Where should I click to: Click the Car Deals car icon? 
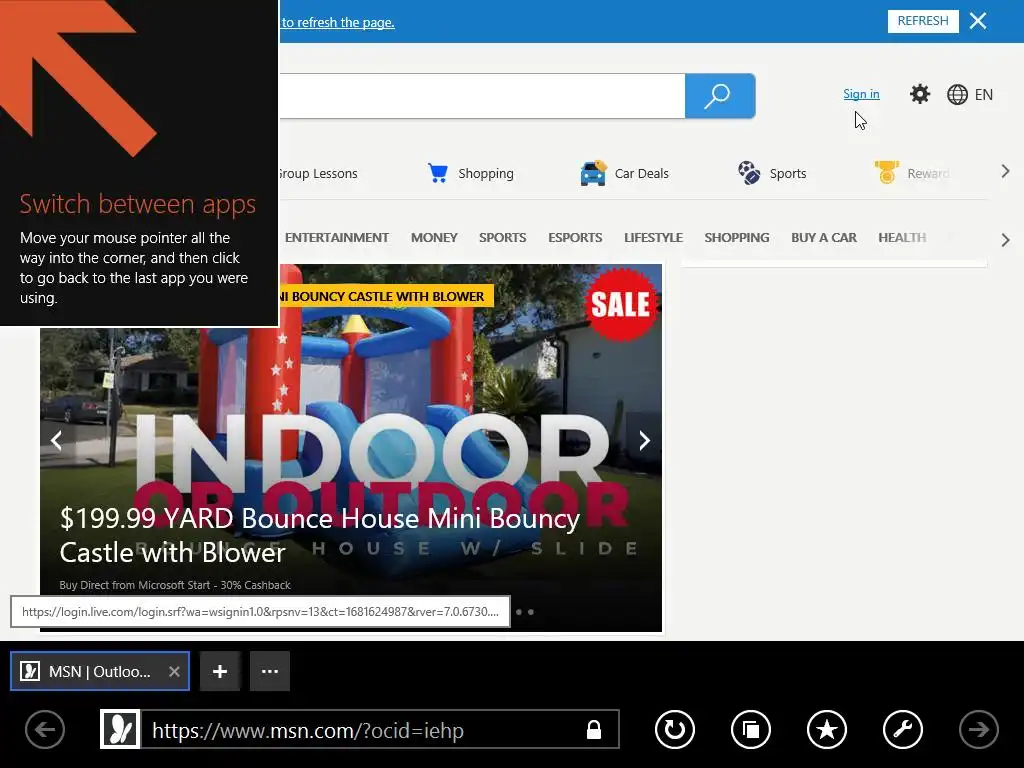tap(593, 173)
